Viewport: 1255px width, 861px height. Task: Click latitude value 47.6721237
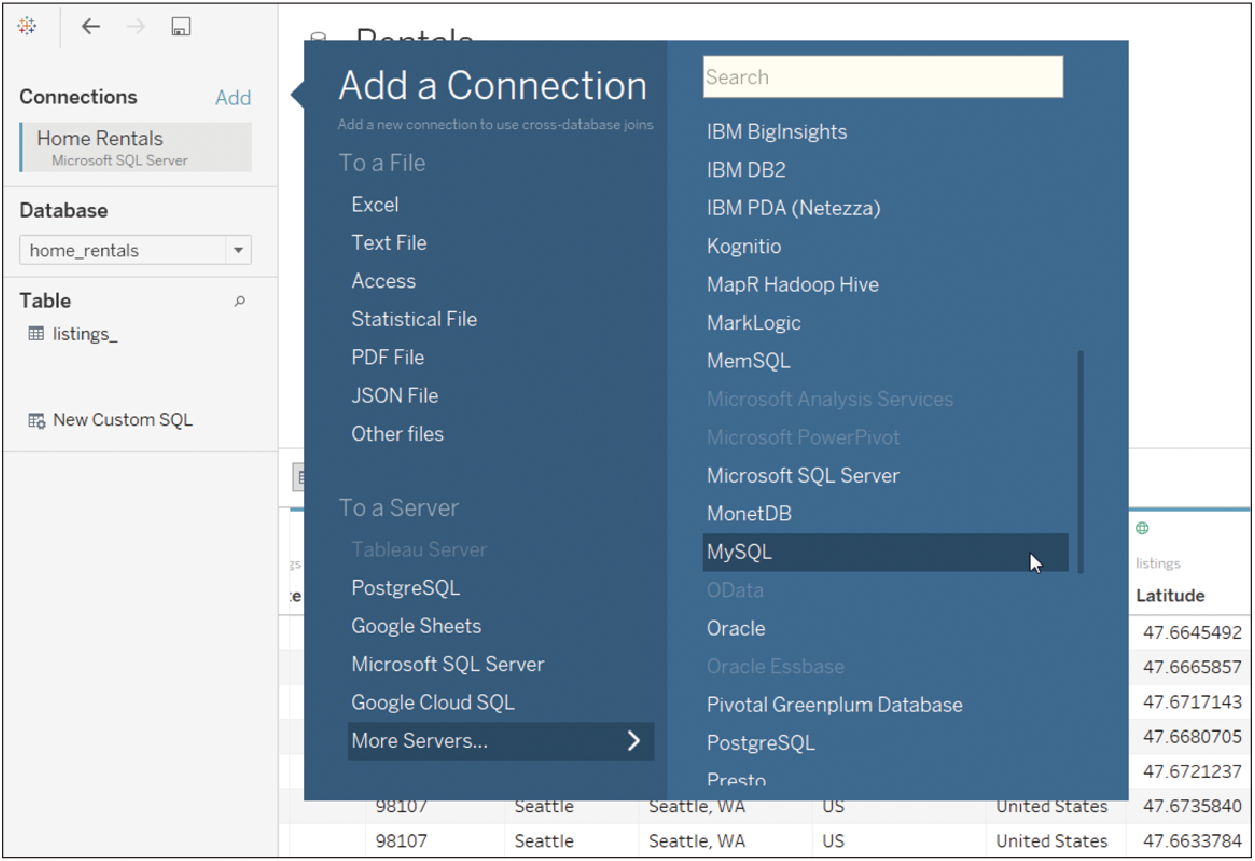(x=1192, y=772)
